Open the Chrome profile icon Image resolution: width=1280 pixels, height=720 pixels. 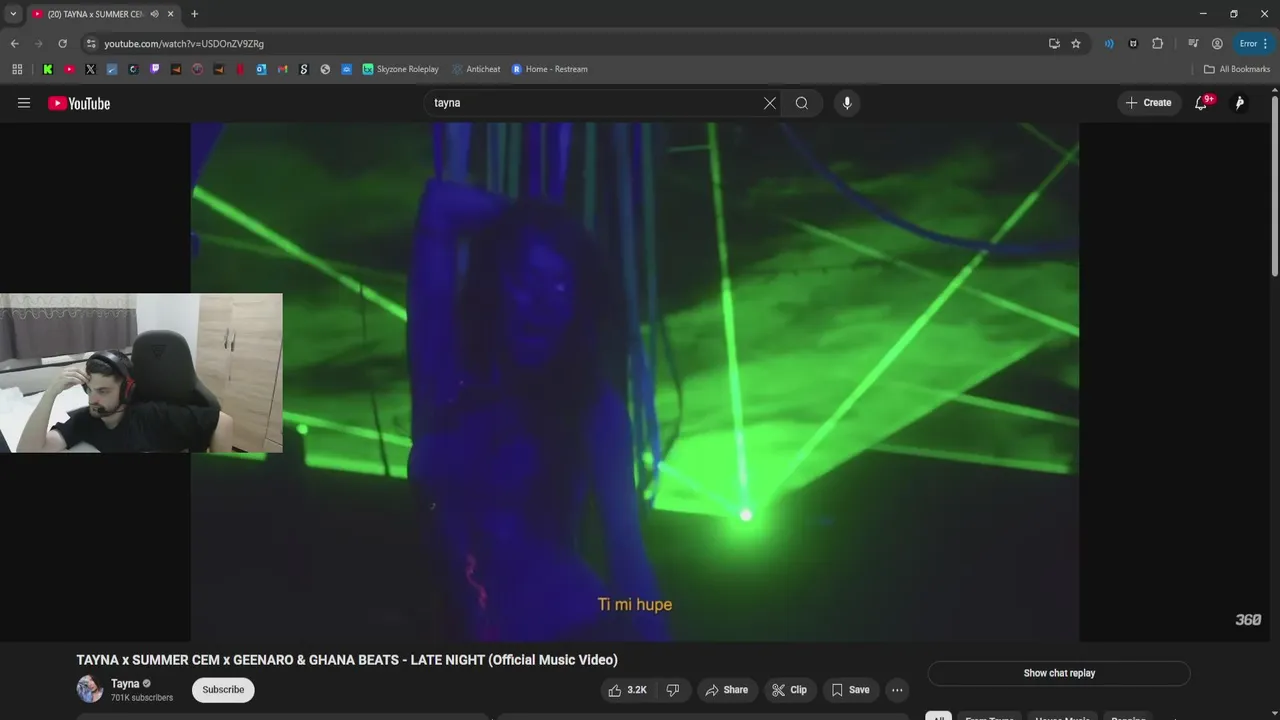[x=1217, y=44]
